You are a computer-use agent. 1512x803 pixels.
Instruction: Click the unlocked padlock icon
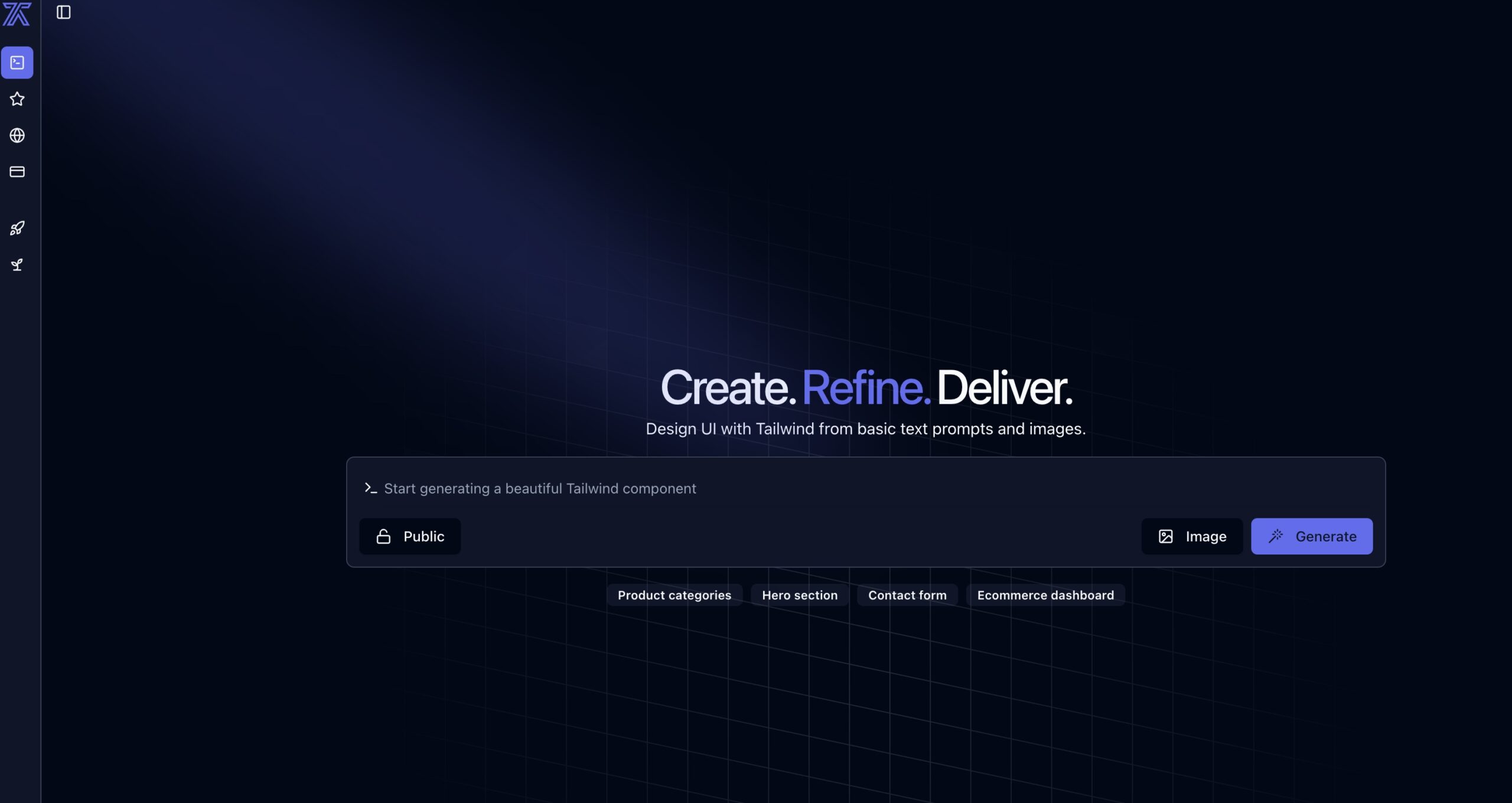tap(384, 536)
